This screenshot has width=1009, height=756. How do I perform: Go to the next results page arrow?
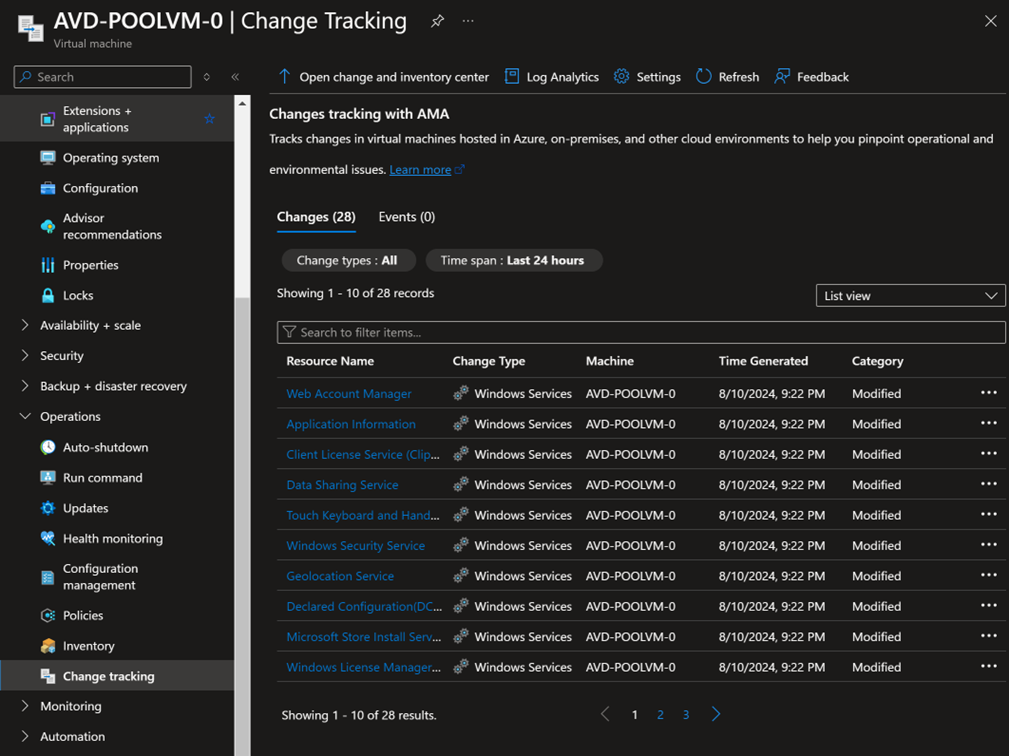coord(716,714)
